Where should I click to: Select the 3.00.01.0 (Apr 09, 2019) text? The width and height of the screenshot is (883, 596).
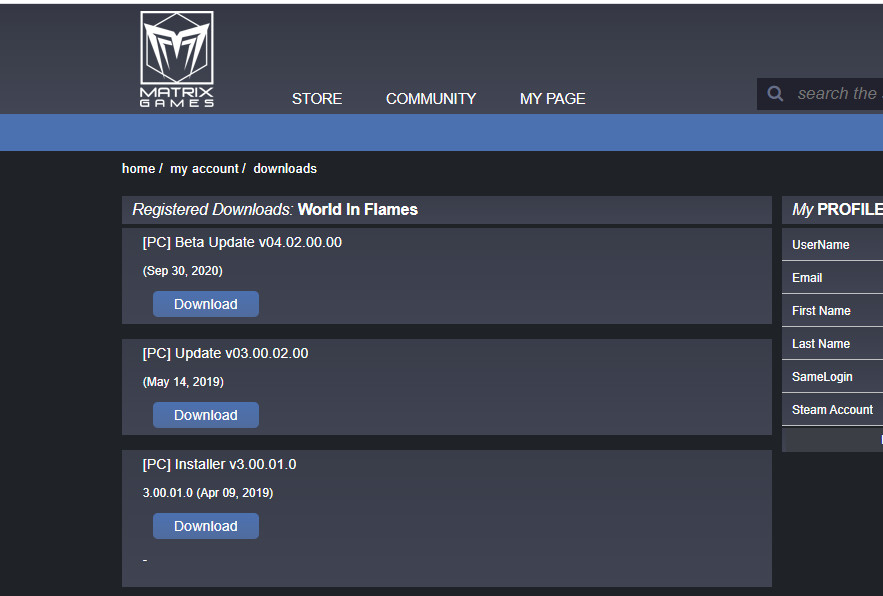pos(208,493)
